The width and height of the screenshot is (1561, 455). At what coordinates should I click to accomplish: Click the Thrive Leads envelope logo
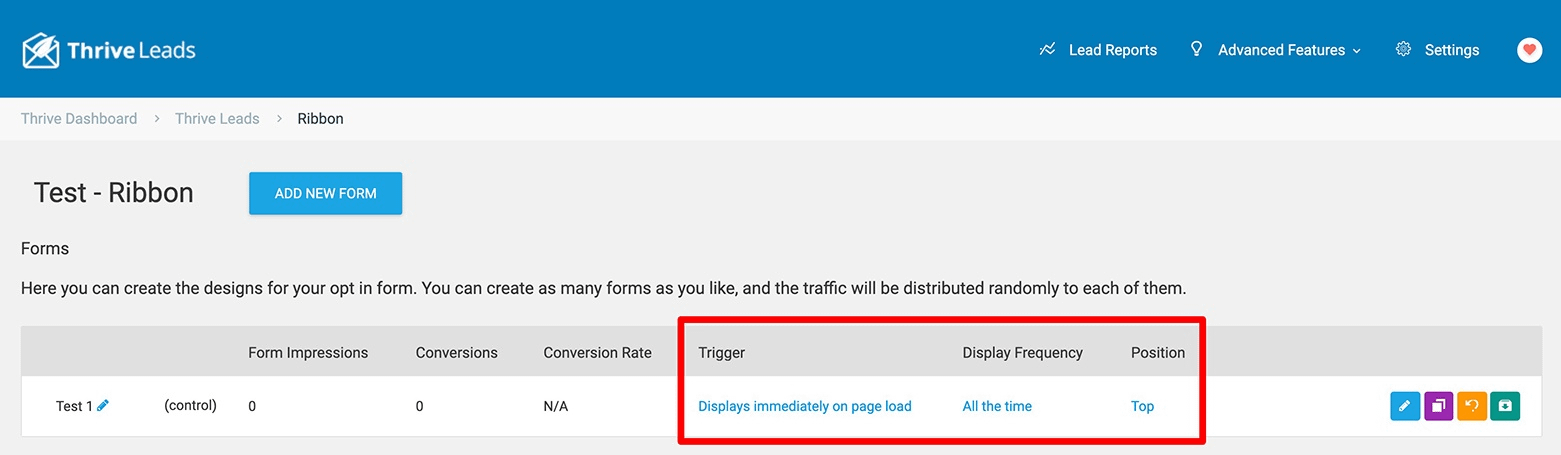tap(42, 50)
